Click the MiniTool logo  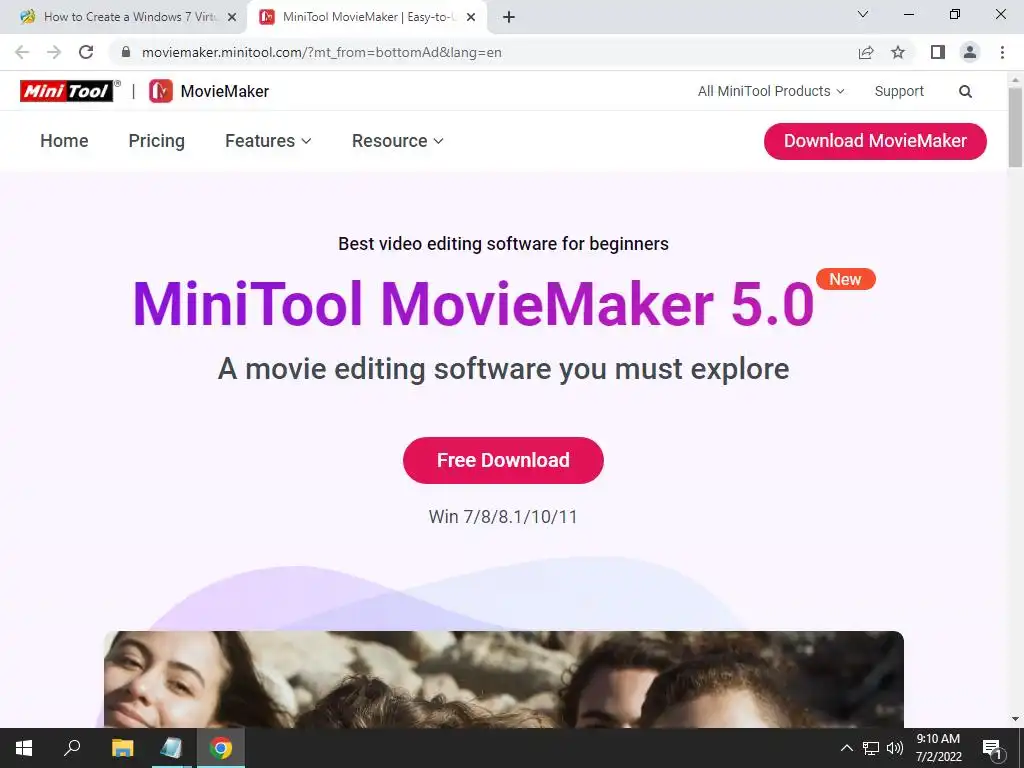click(67, 91)
